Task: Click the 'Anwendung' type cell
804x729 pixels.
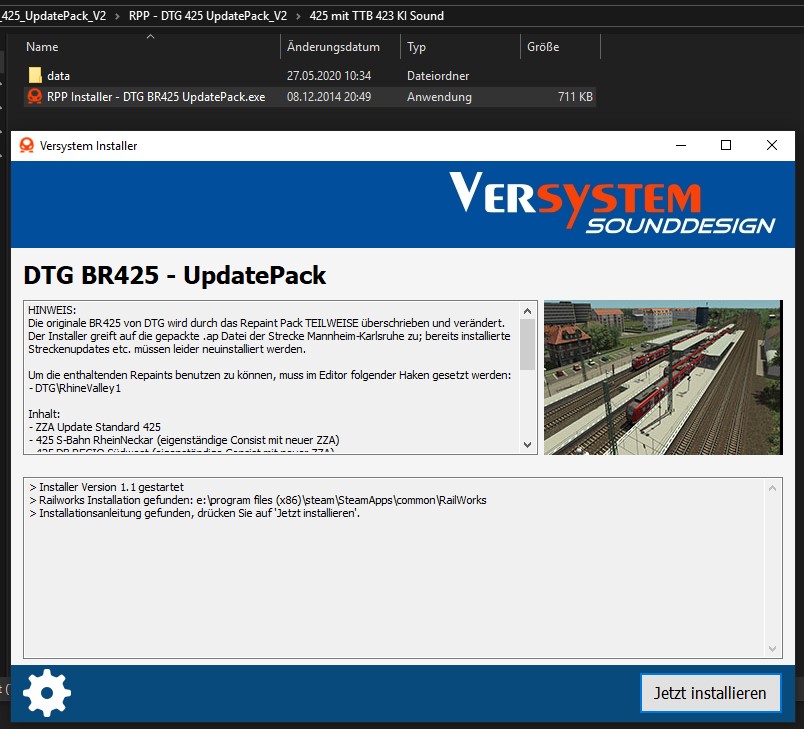Action: (439, 97)
